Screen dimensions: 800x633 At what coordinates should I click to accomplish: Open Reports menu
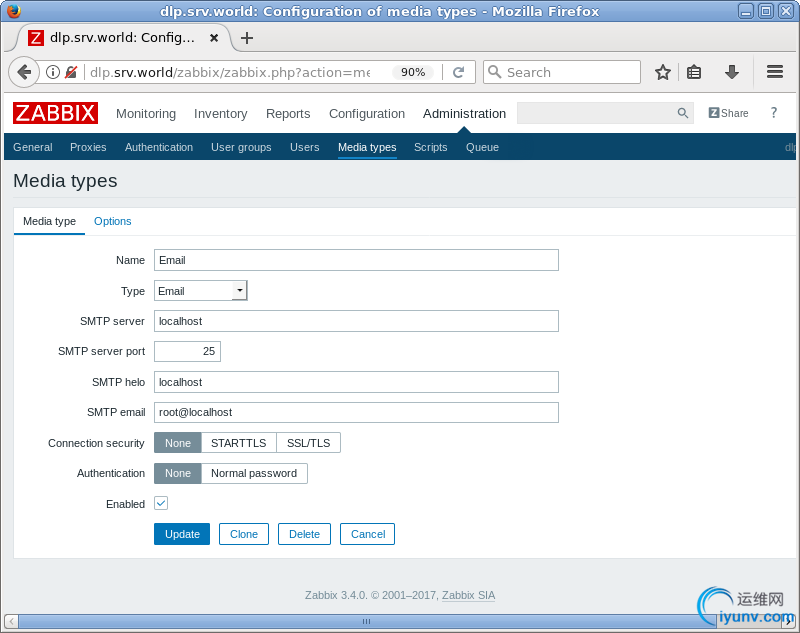click(x=288, y=114)
